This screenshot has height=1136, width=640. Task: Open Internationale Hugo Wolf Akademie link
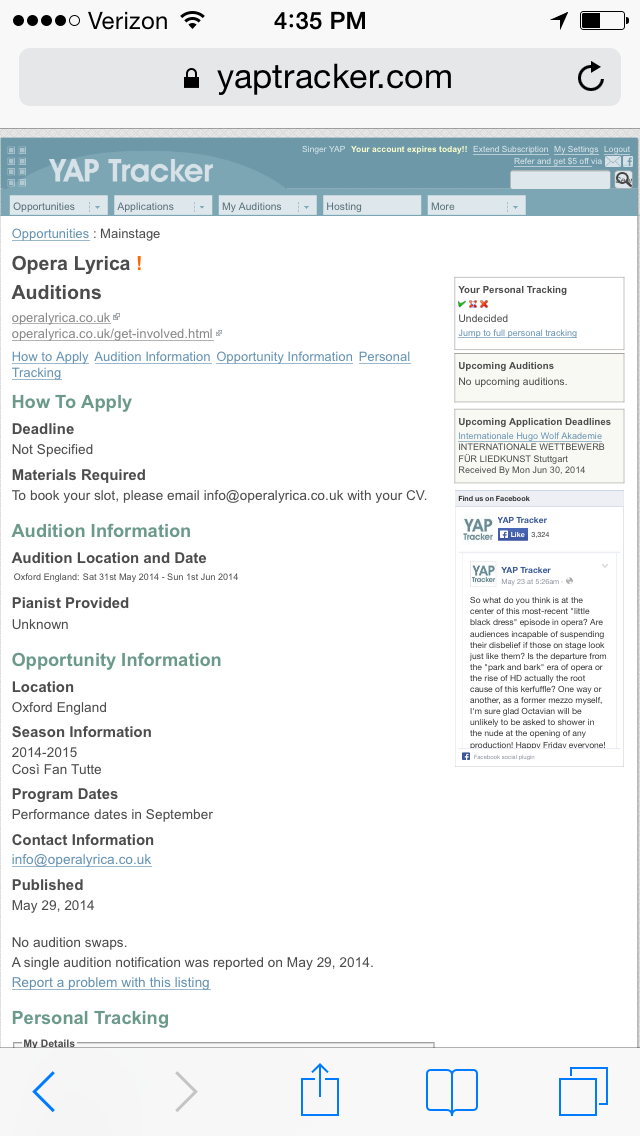[530, 436]
